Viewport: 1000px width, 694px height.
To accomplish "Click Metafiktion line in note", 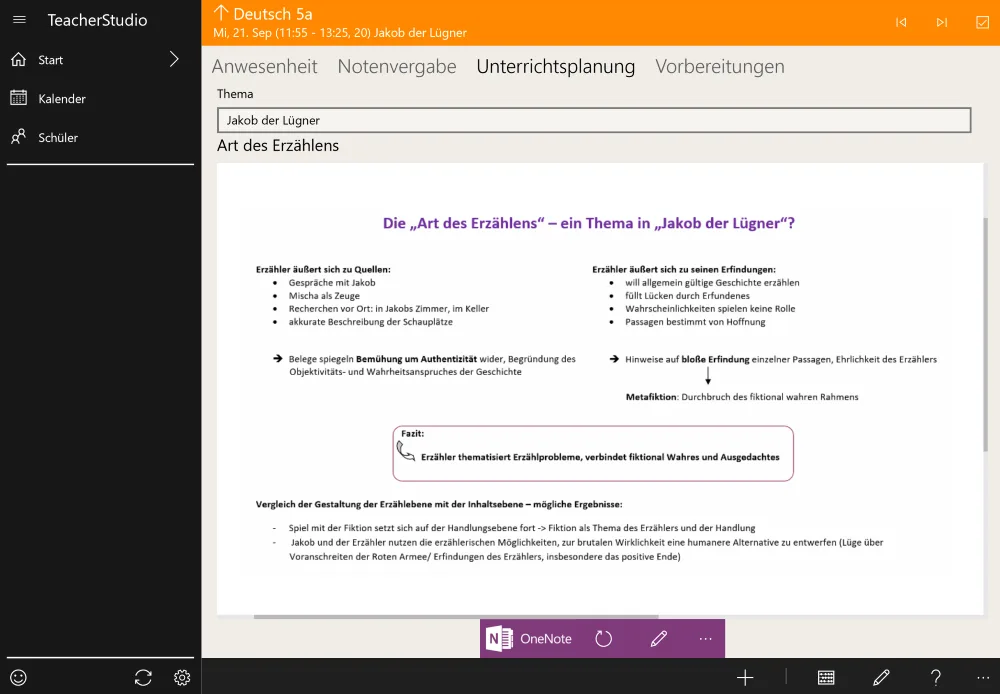I will tap(742, 397).
